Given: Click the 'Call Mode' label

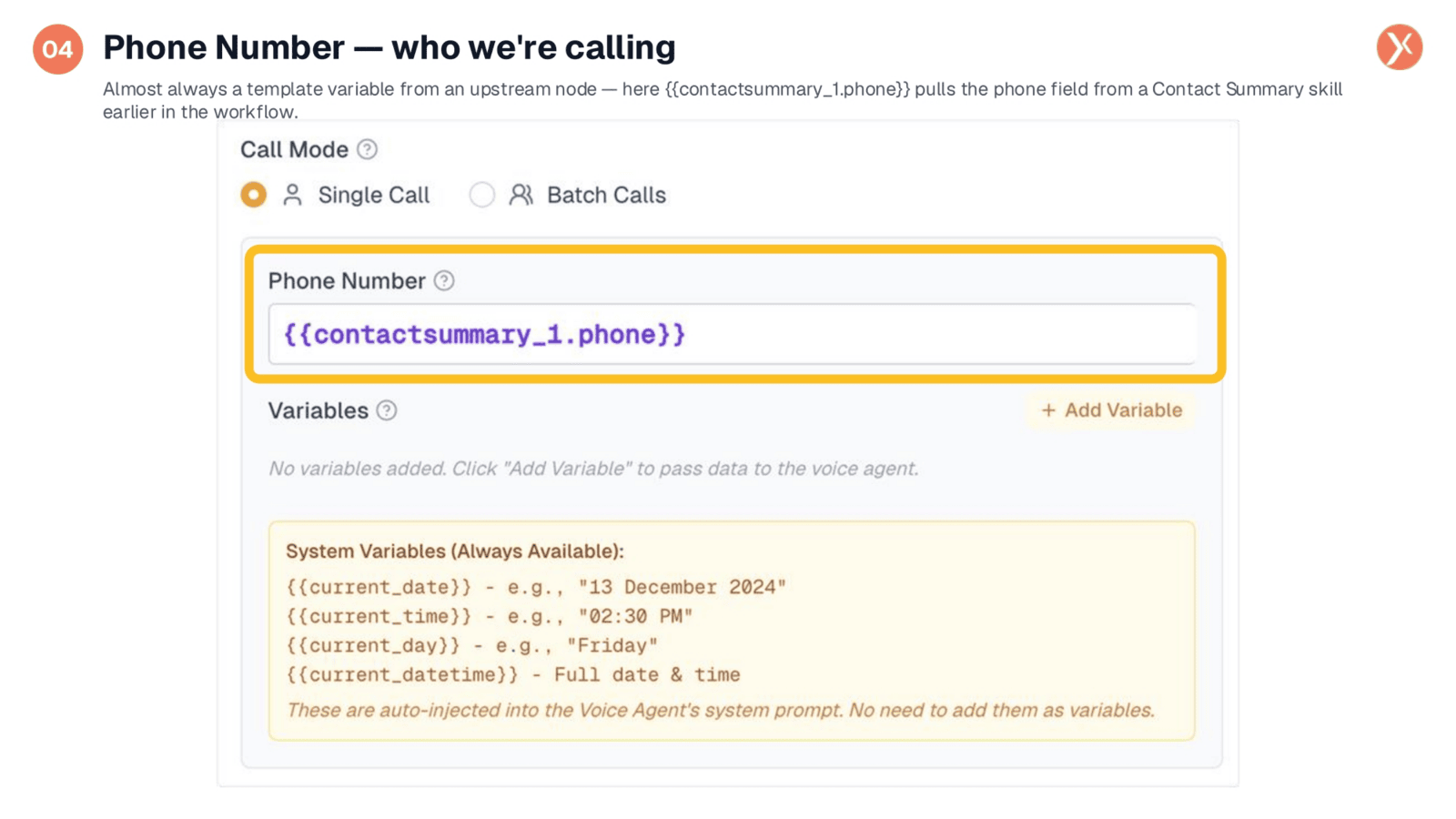Looking at the screenshot, I should pos(294,149).
